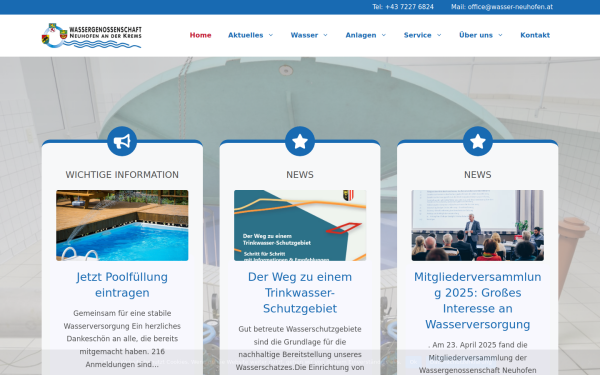Click the swimming pool thumbnail image
Screen dimensions: 600x375
(122, 225)
